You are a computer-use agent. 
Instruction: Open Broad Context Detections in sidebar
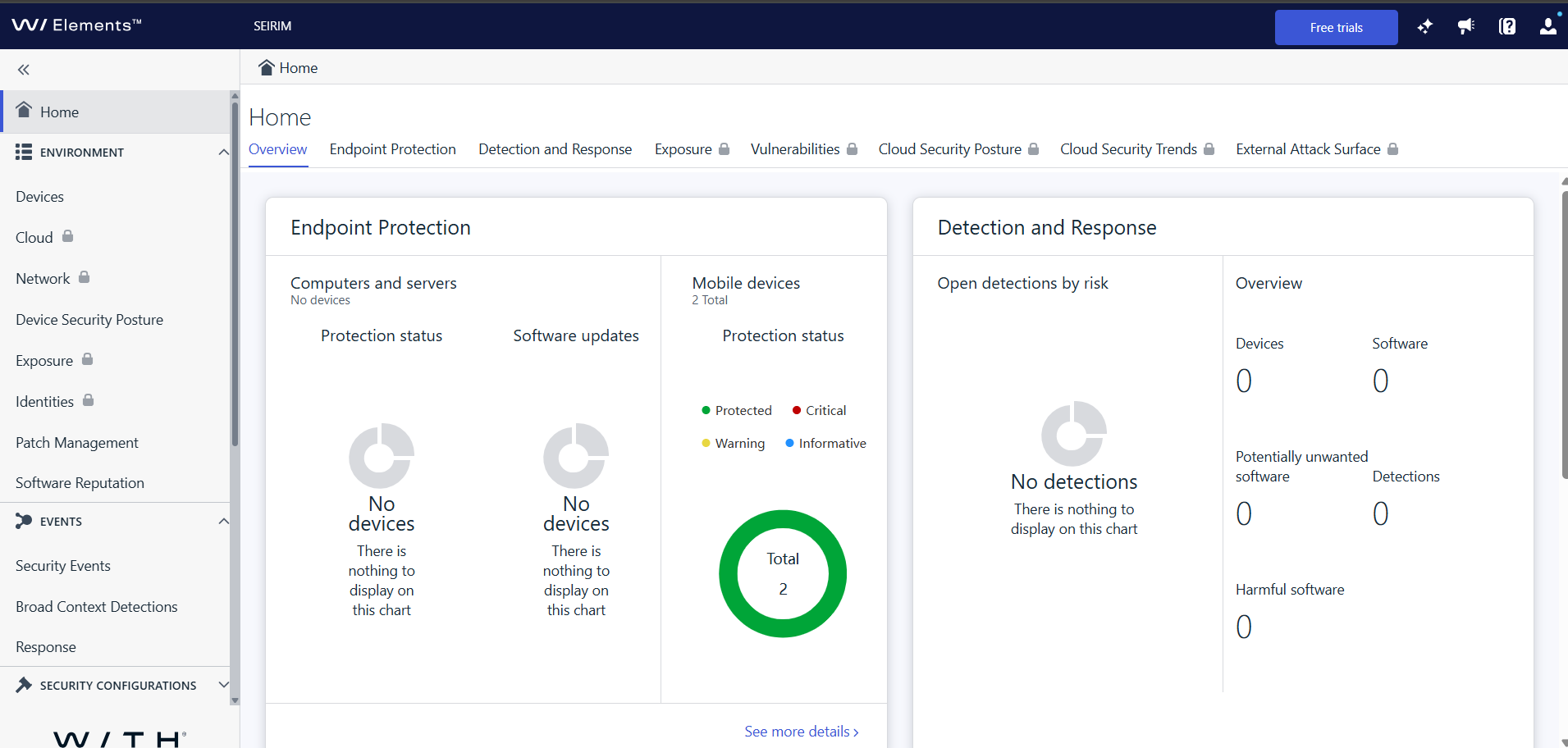[97, 607]
